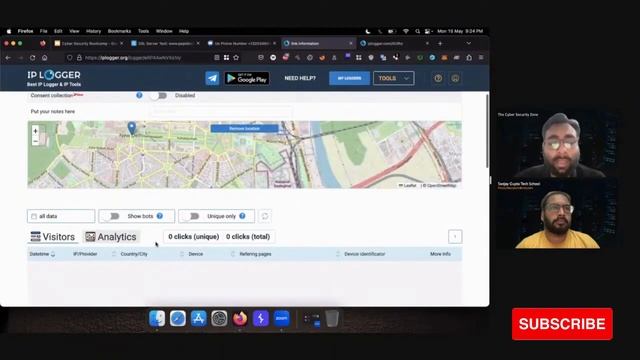
Task: Sort by the Device column
Action: coord(196,254)
